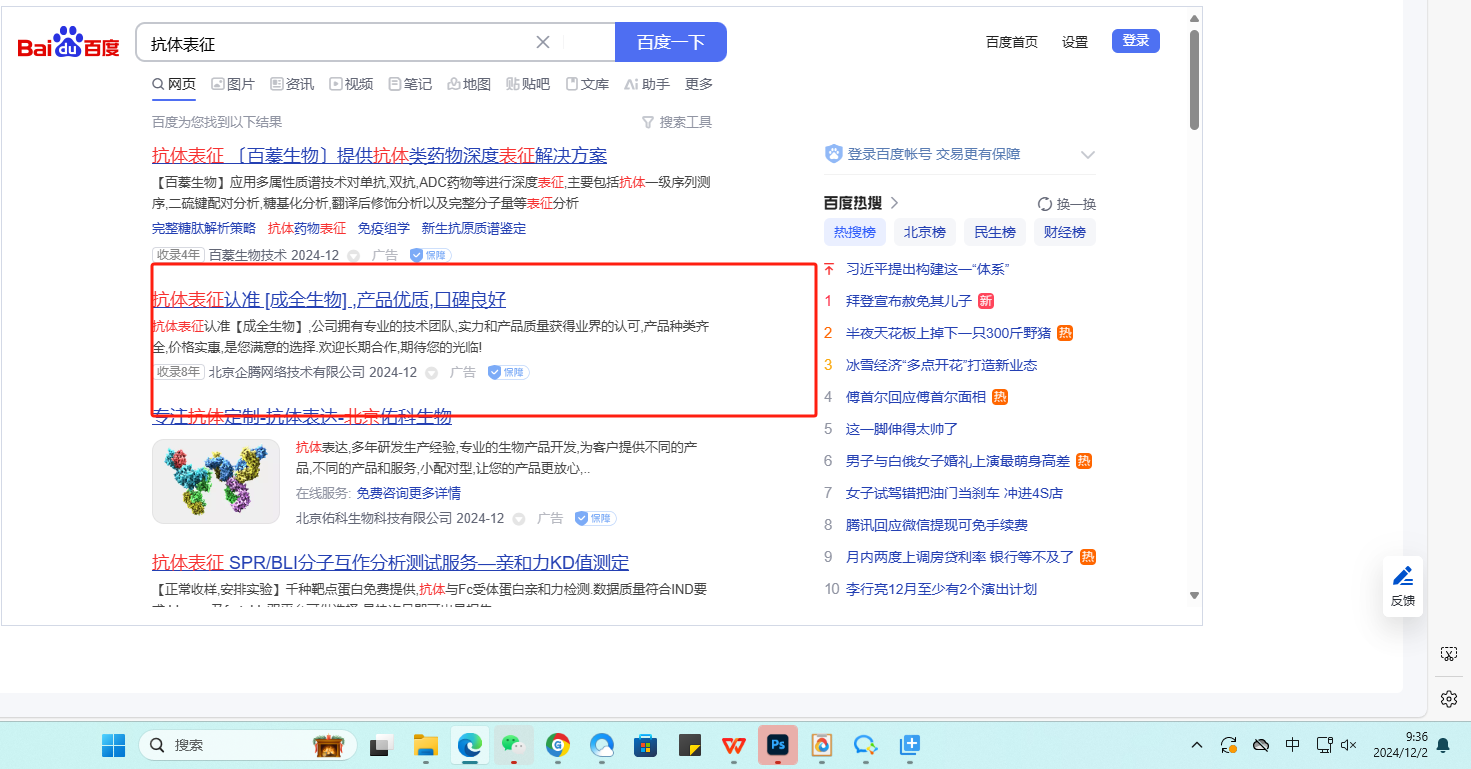Open the 抗体表征 SPR/BLI result link
The image size is (1471, 769).
click(x=390, y=562)
